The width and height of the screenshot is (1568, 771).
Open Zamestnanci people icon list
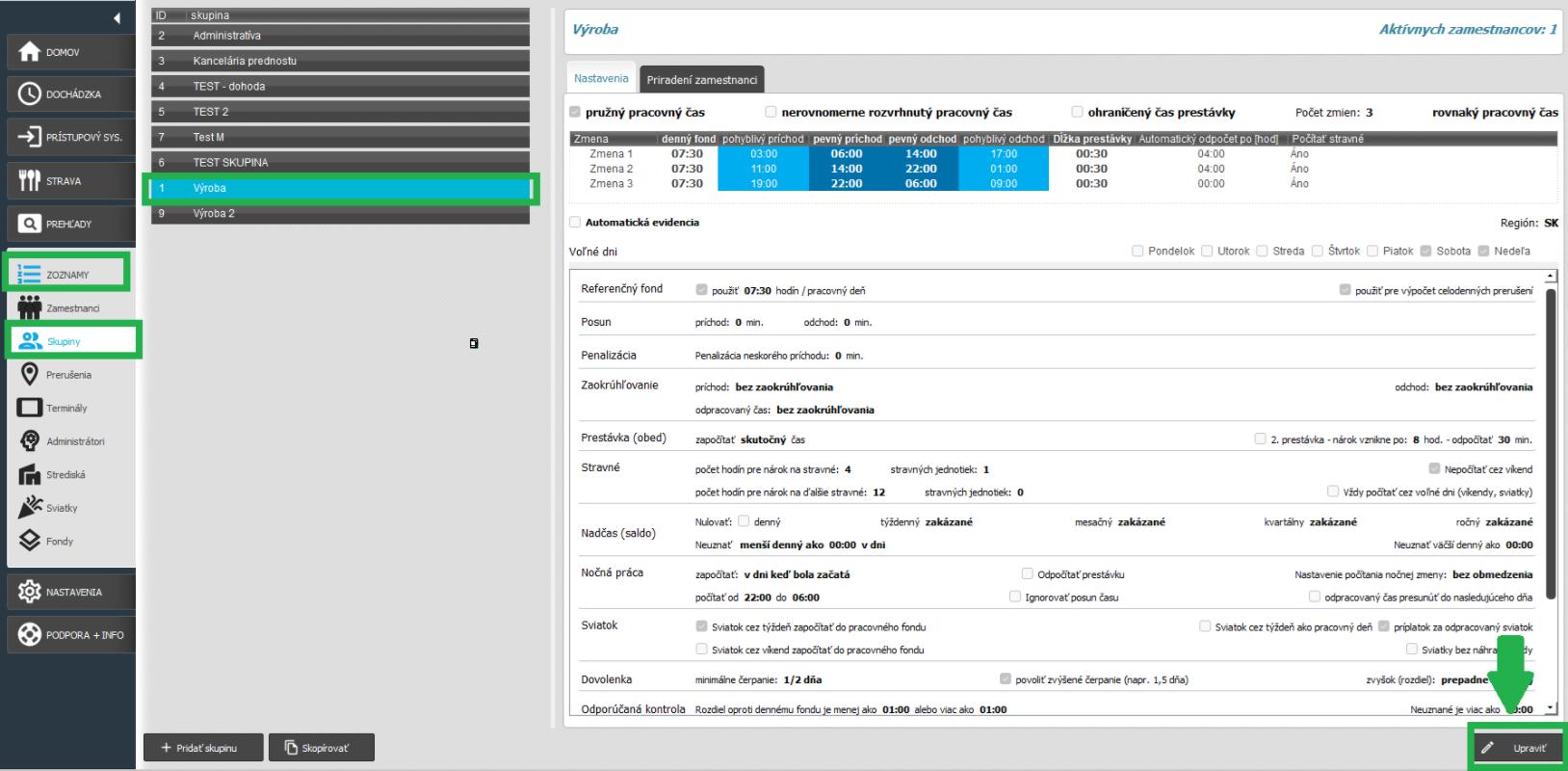(x=30, y=308)
